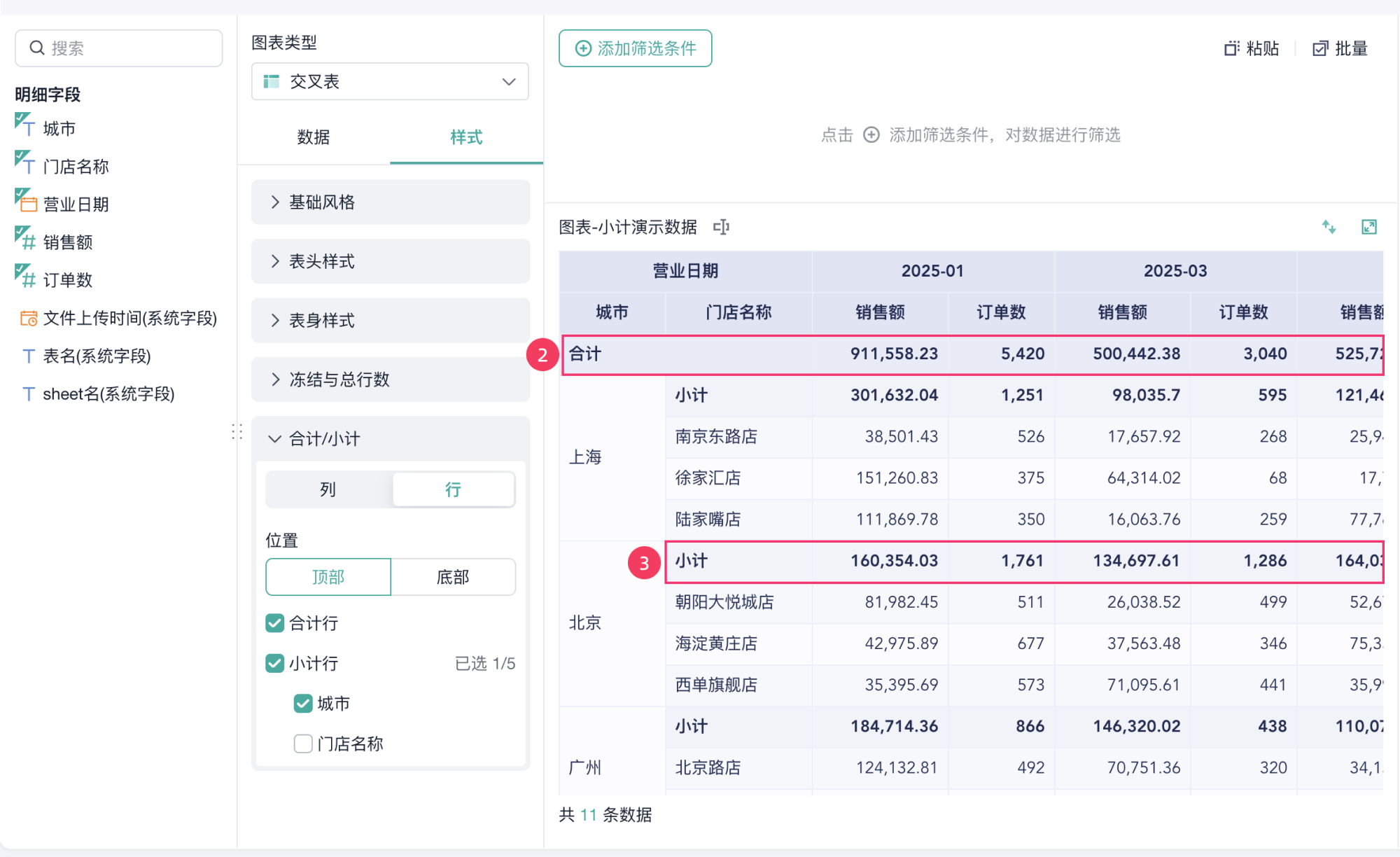The width and height of the screenshot is (1400, 857).
Task: Click the 城市 table header cell
Action: point(612,312)
